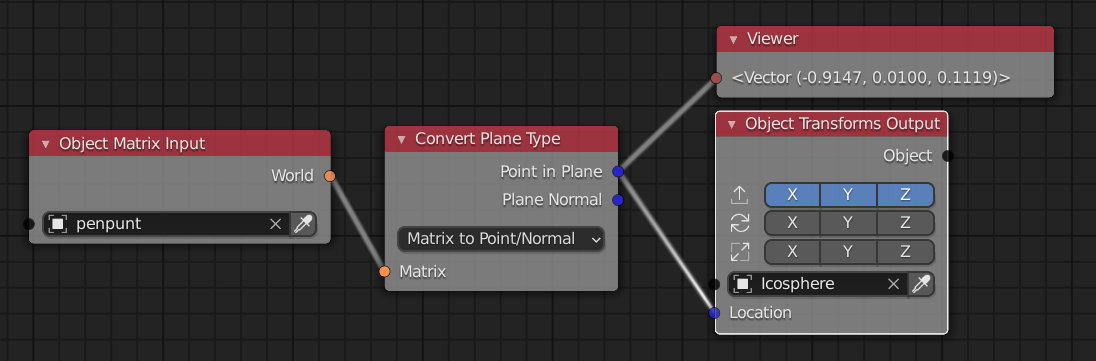
Task: Collapse the Object Transforms Output node
Action: (732, 125)
